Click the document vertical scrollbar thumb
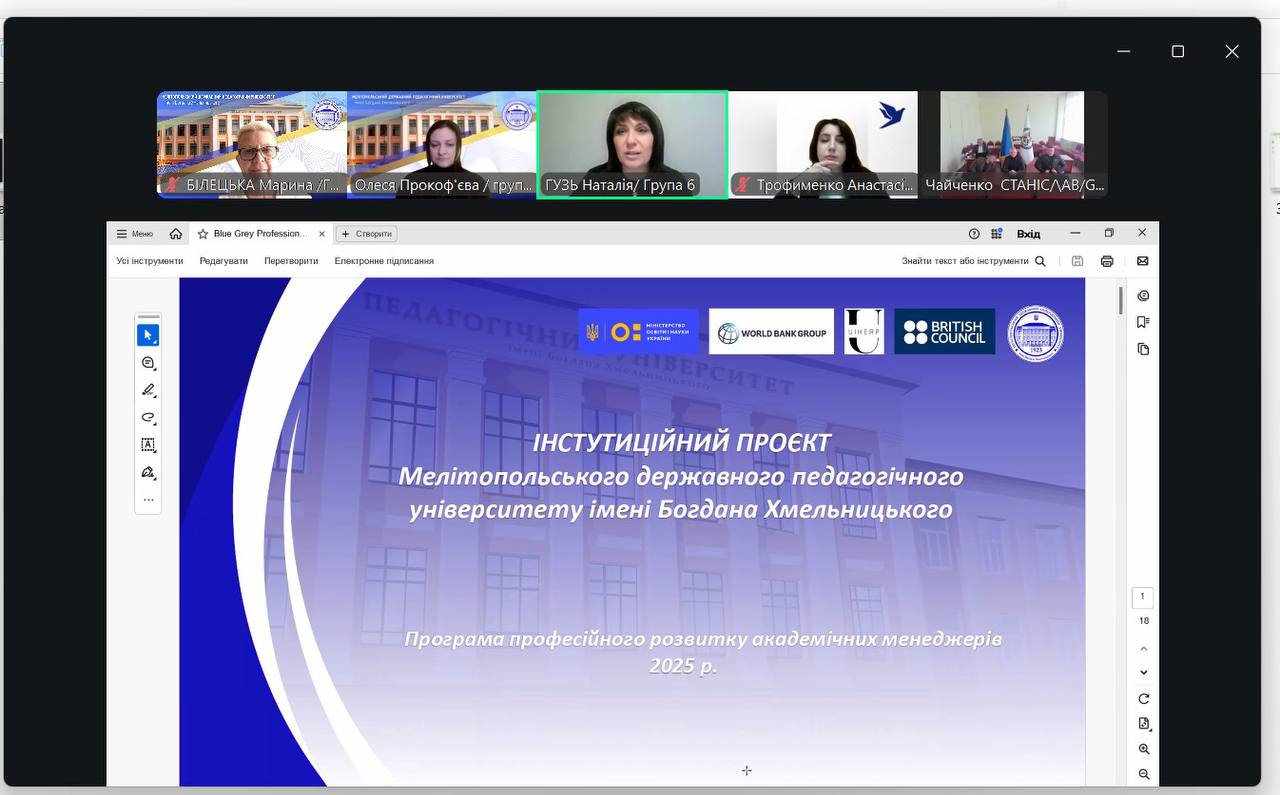The width and height of the screenshot is (1280, 795). pyautogui.click(x=1121, y=300)
